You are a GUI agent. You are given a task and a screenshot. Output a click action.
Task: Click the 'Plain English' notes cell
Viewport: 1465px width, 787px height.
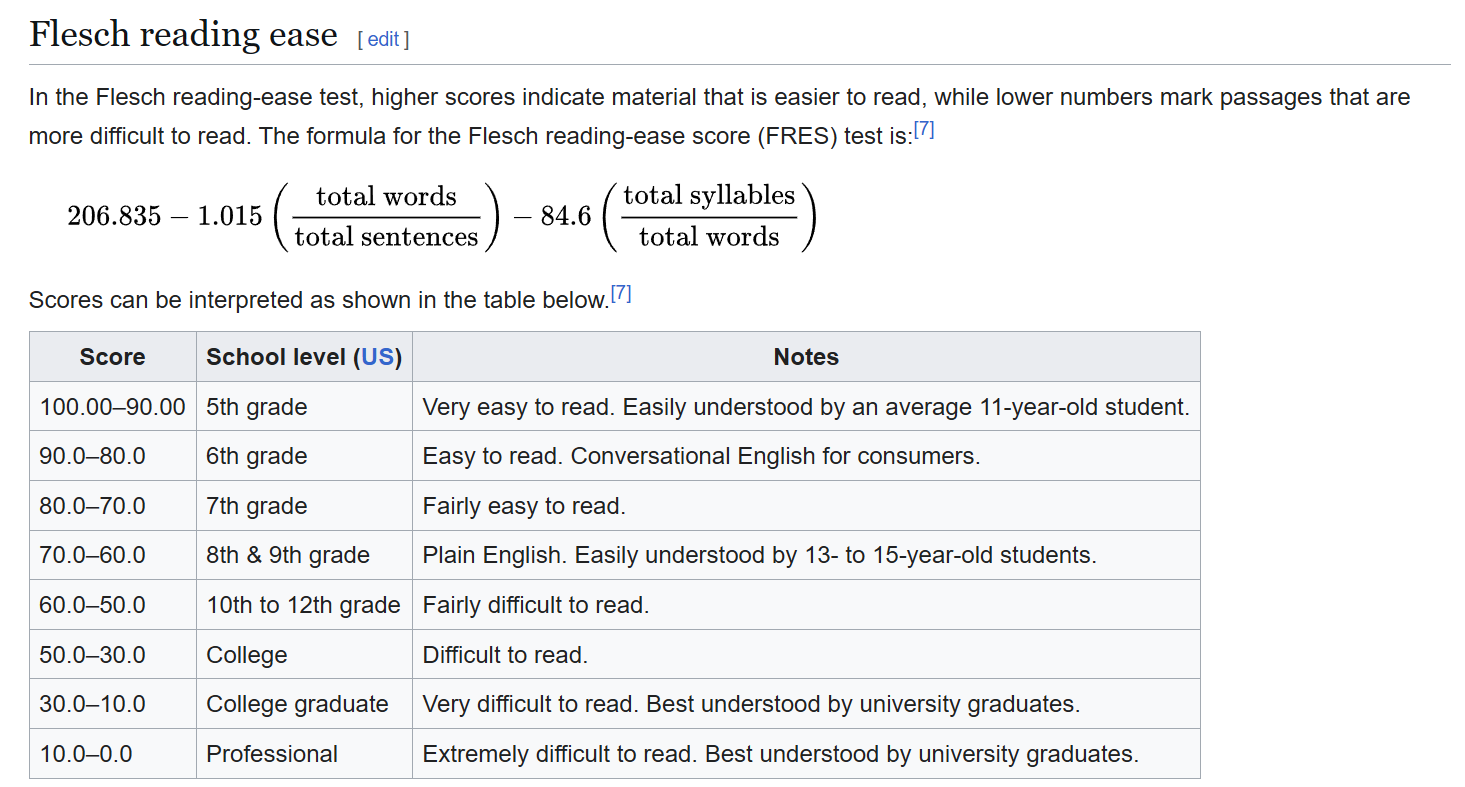759,555
